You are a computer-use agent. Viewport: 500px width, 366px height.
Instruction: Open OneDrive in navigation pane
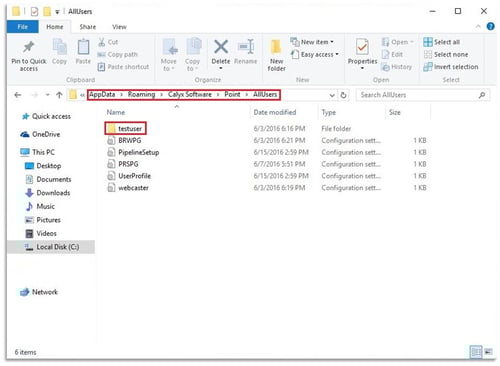(40, 134)
